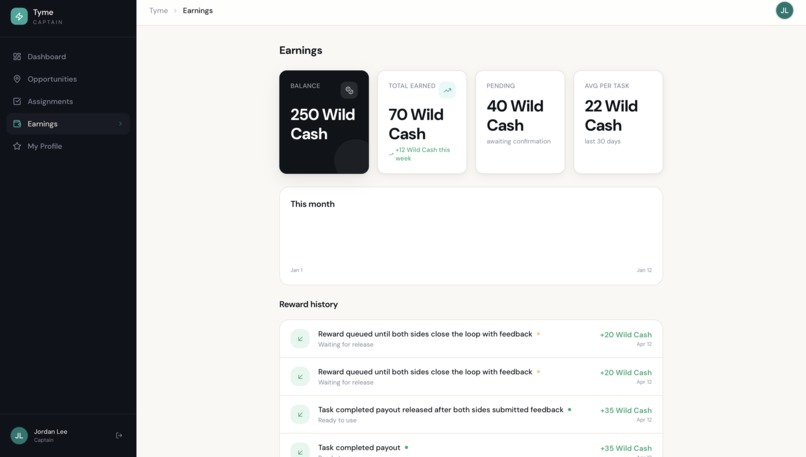
Task: Click the My Profile star icon
Action: [x=17, y=146]
